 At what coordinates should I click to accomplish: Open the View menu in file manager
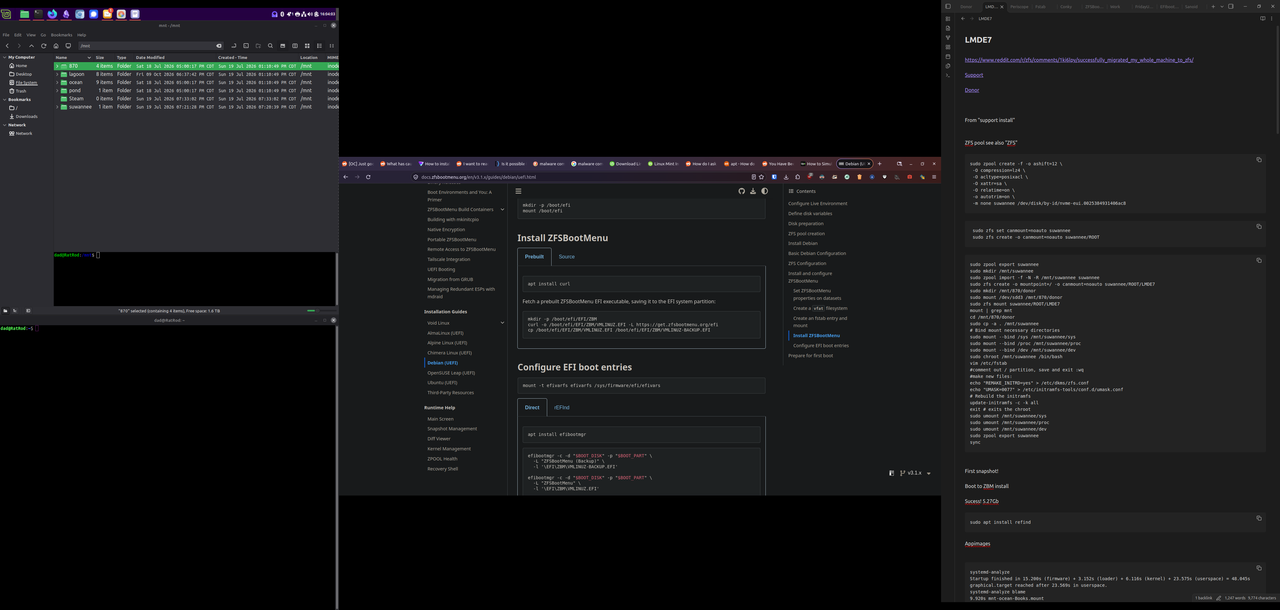click(x=31, y=35)
